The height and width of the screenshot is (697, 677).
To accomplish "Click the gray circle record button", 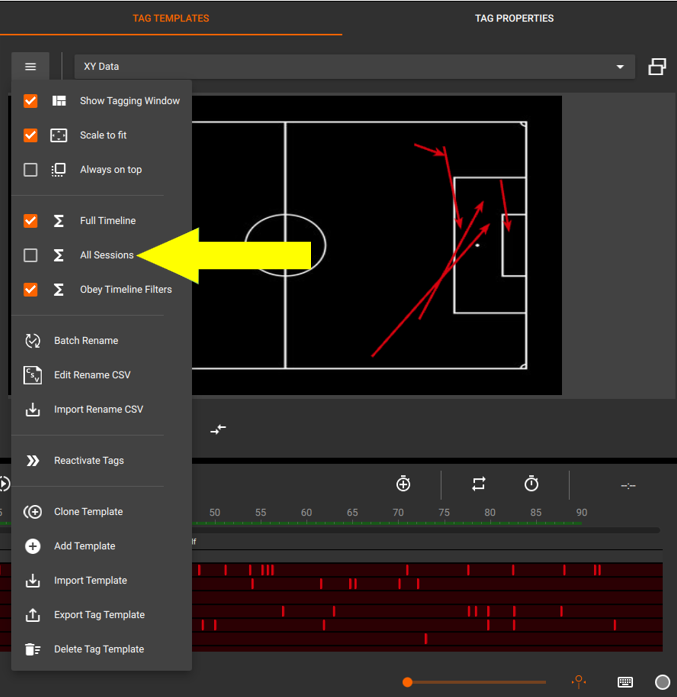I will [662, 682].
